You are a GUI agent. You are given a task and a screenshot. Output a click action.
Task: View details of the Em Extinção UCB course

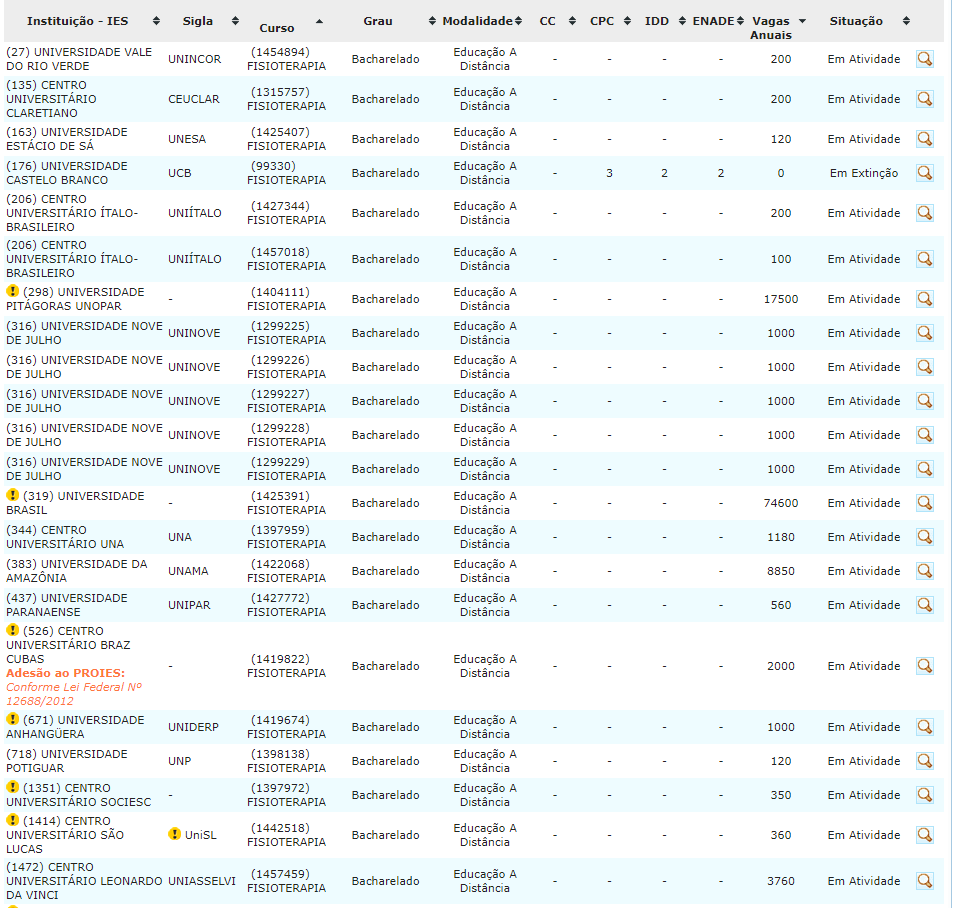click(924, 173)
